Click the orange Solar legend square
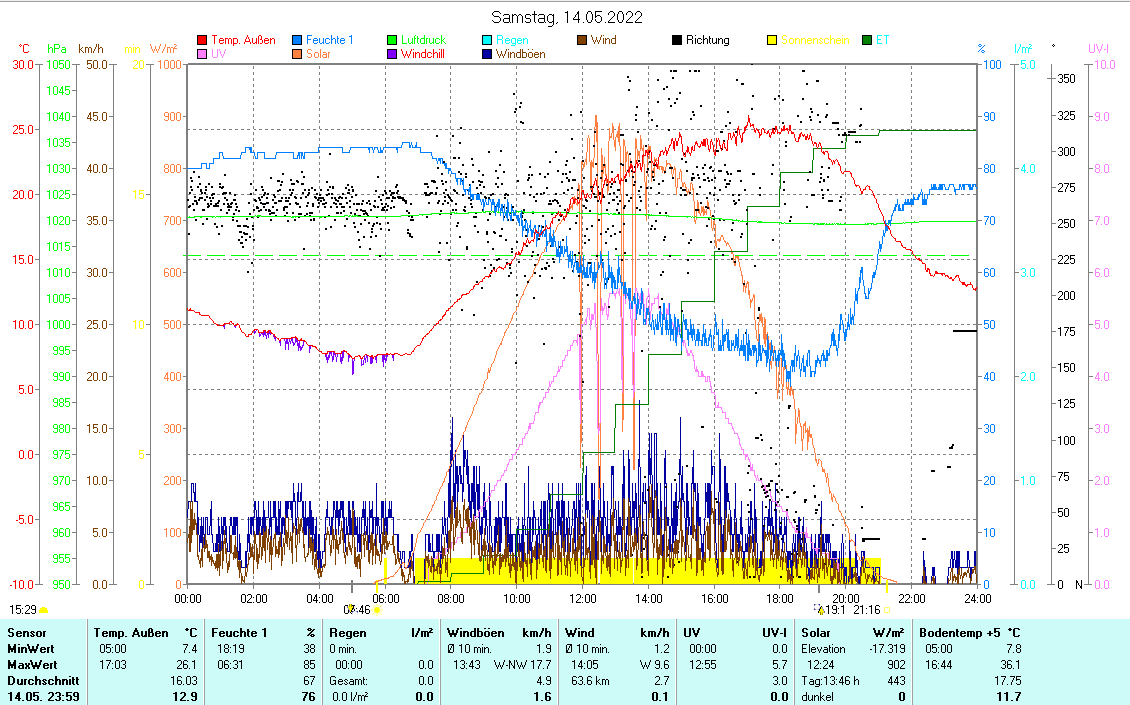1130x705 pixels. click(x=298, y=54)
